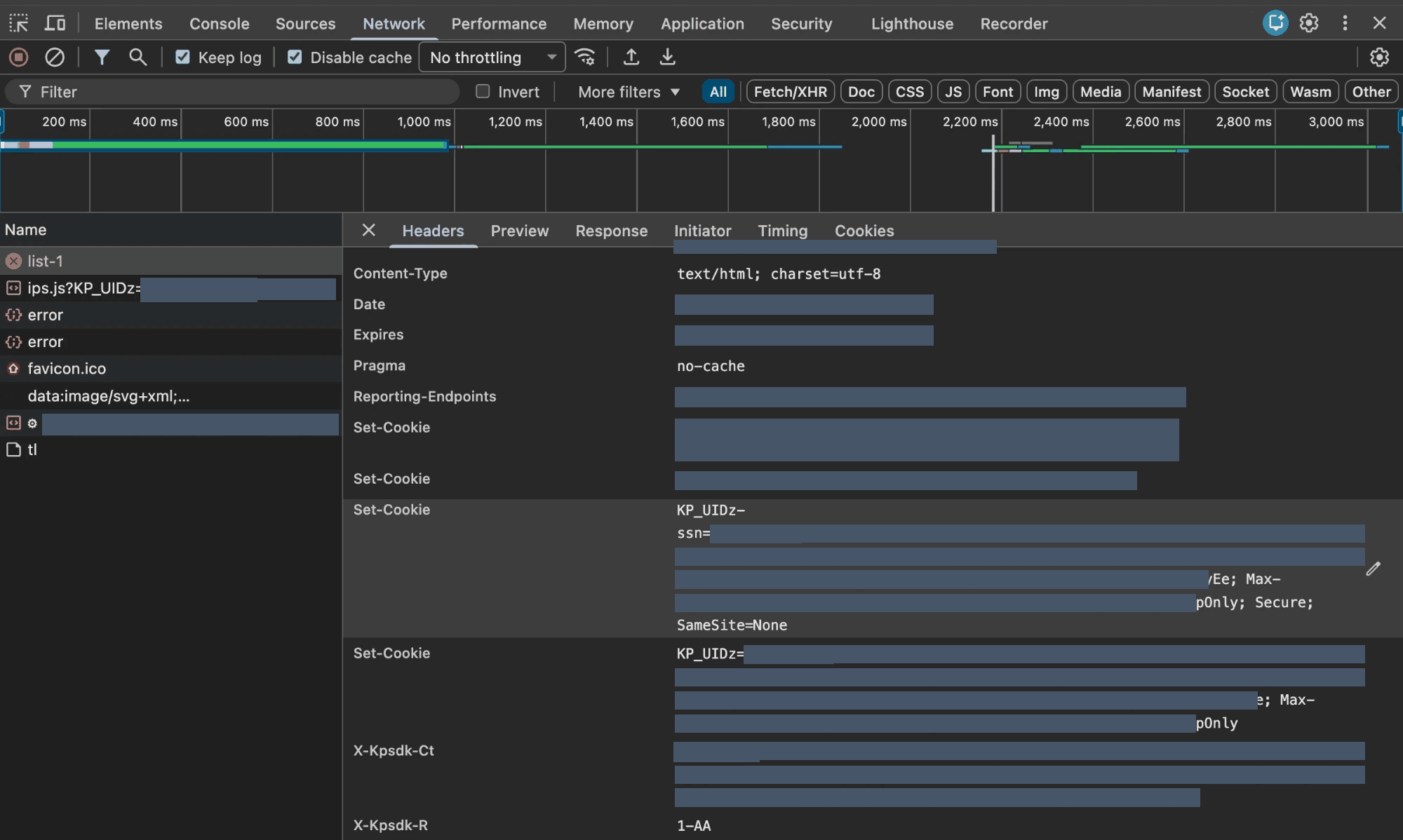This screenshot has width=1403, height=840.
Task: Select the Doc filter chip
Action: pyautogui.click(x=861, y=91)
